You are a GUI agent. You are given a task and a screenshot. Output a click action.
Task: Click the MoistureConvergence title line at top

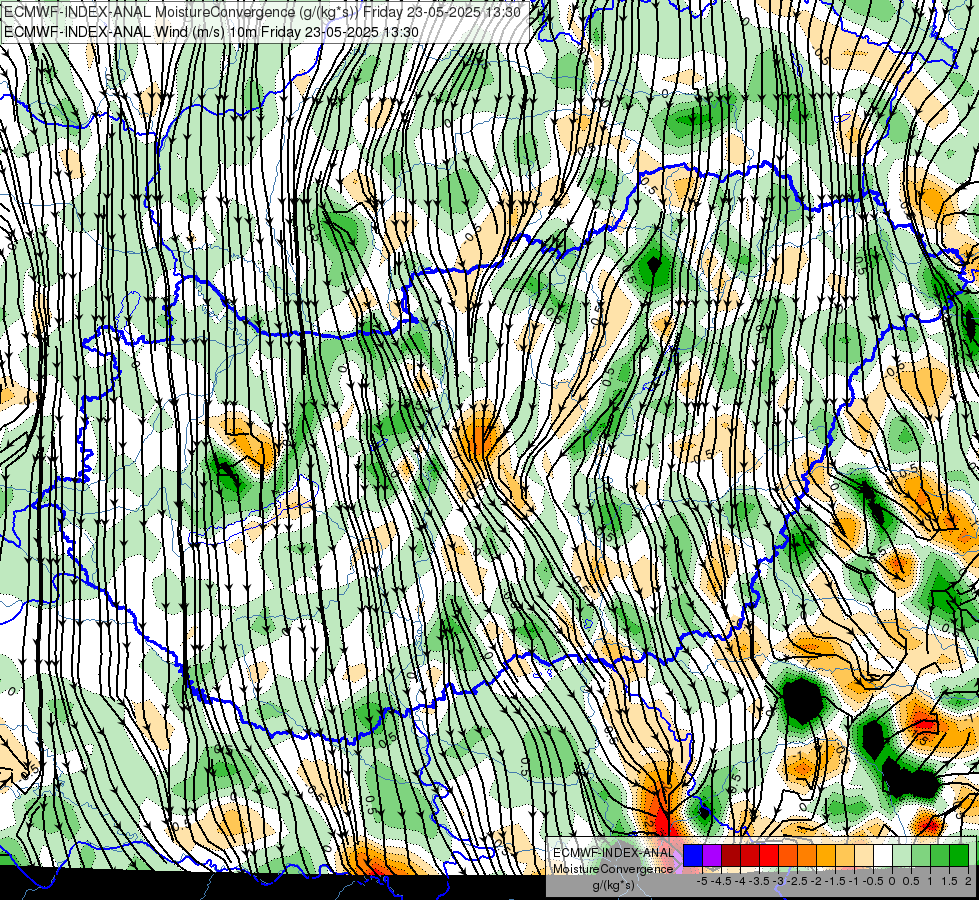(262, 12)
